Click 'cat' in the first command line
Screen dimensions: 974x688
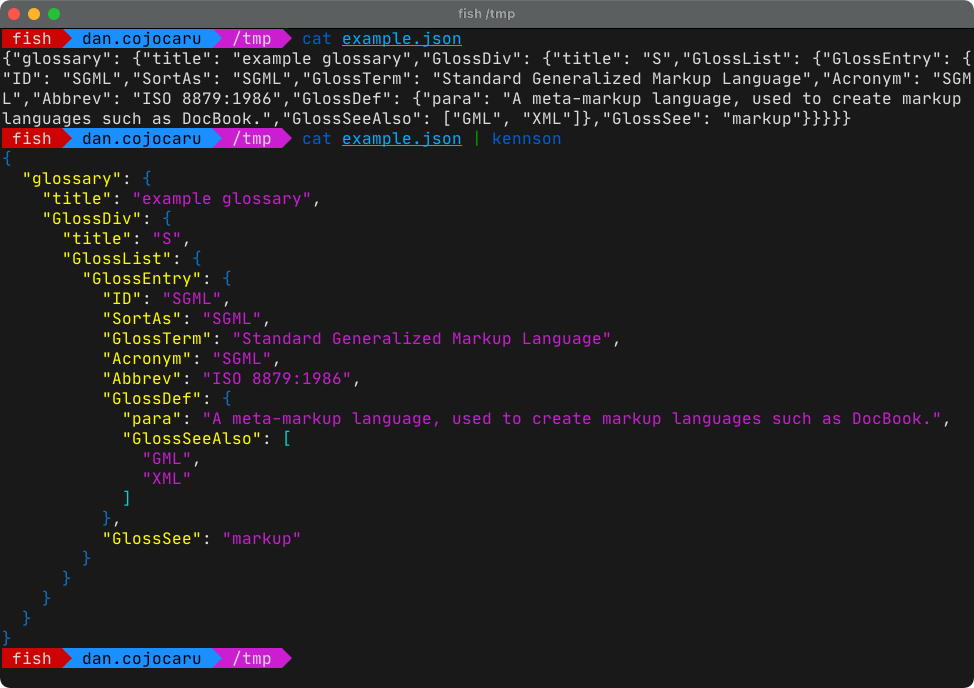click(317, 39)
